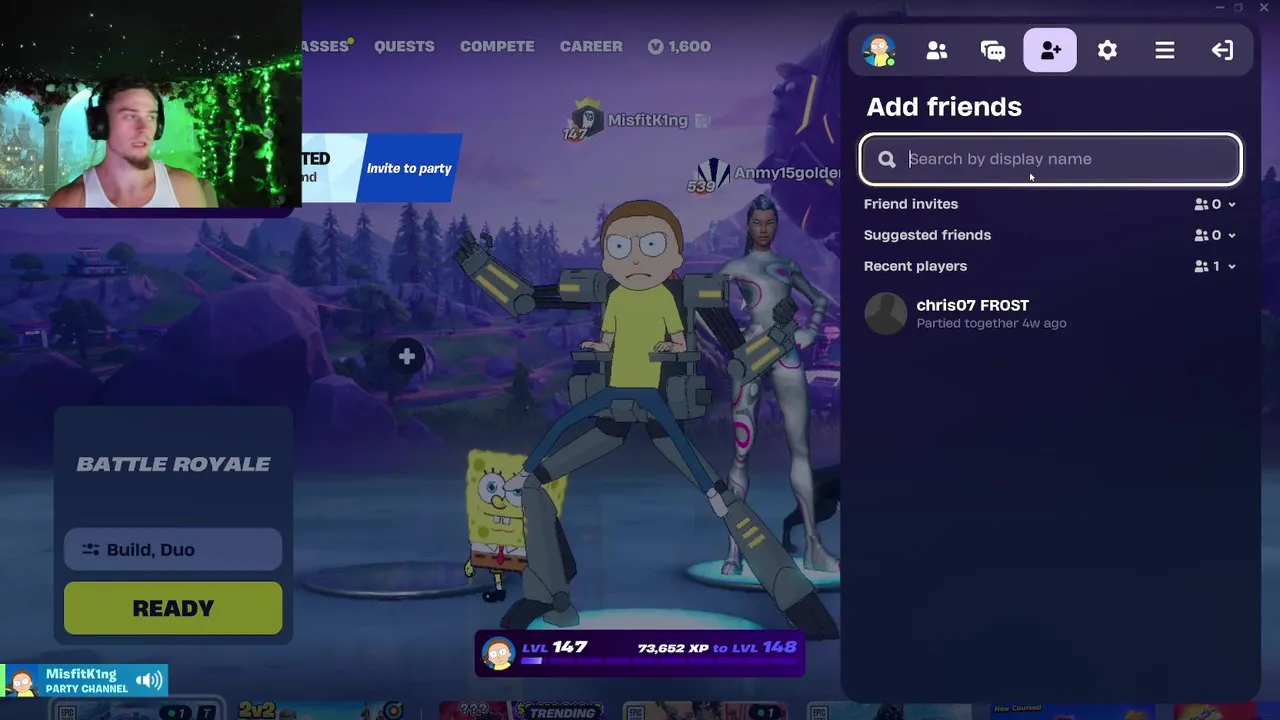Open the Quests tab
1280x720 pixels.
tap(404, 46)
